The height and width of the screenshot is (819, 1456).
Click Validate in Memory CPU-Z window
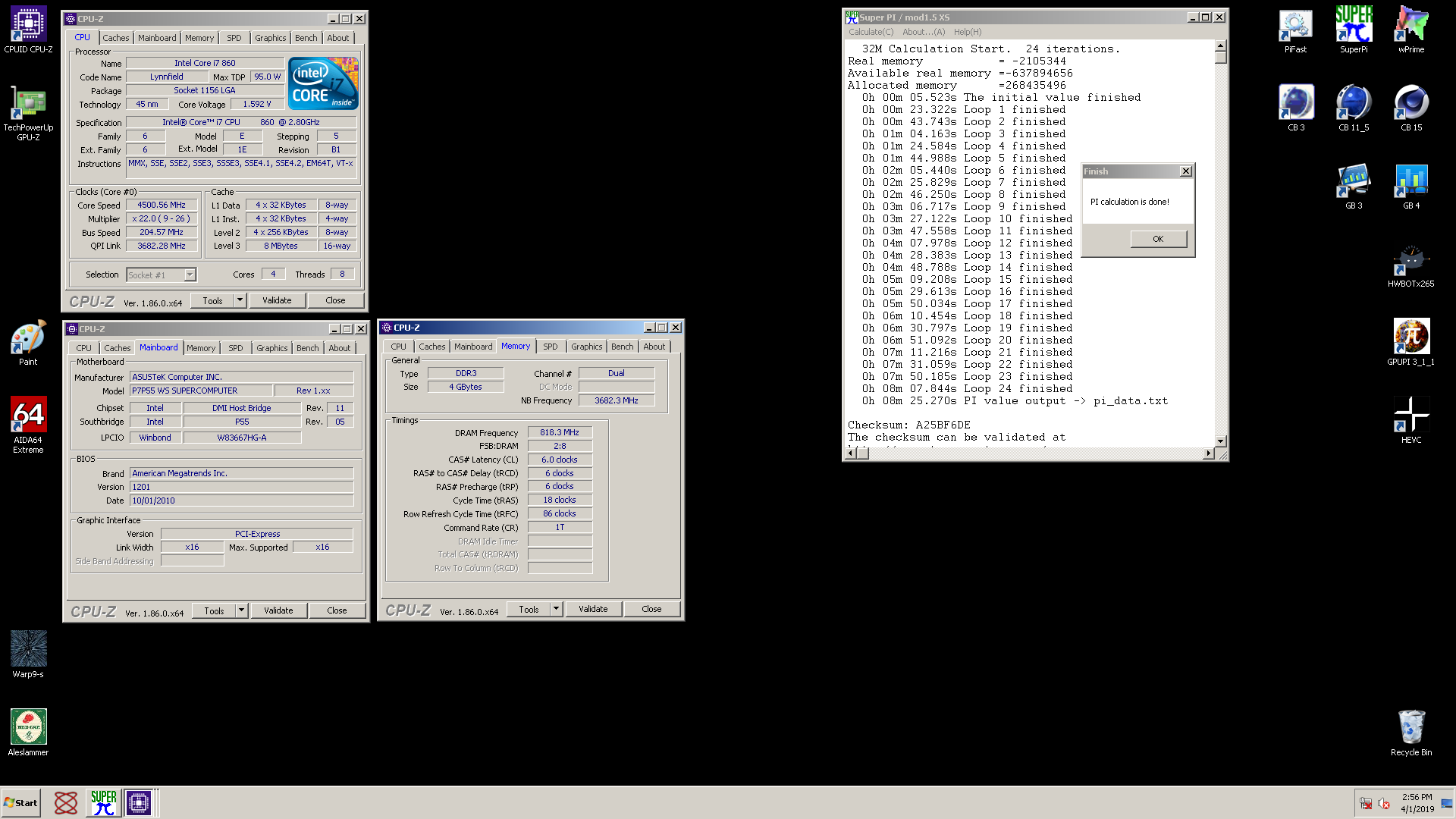593,609
